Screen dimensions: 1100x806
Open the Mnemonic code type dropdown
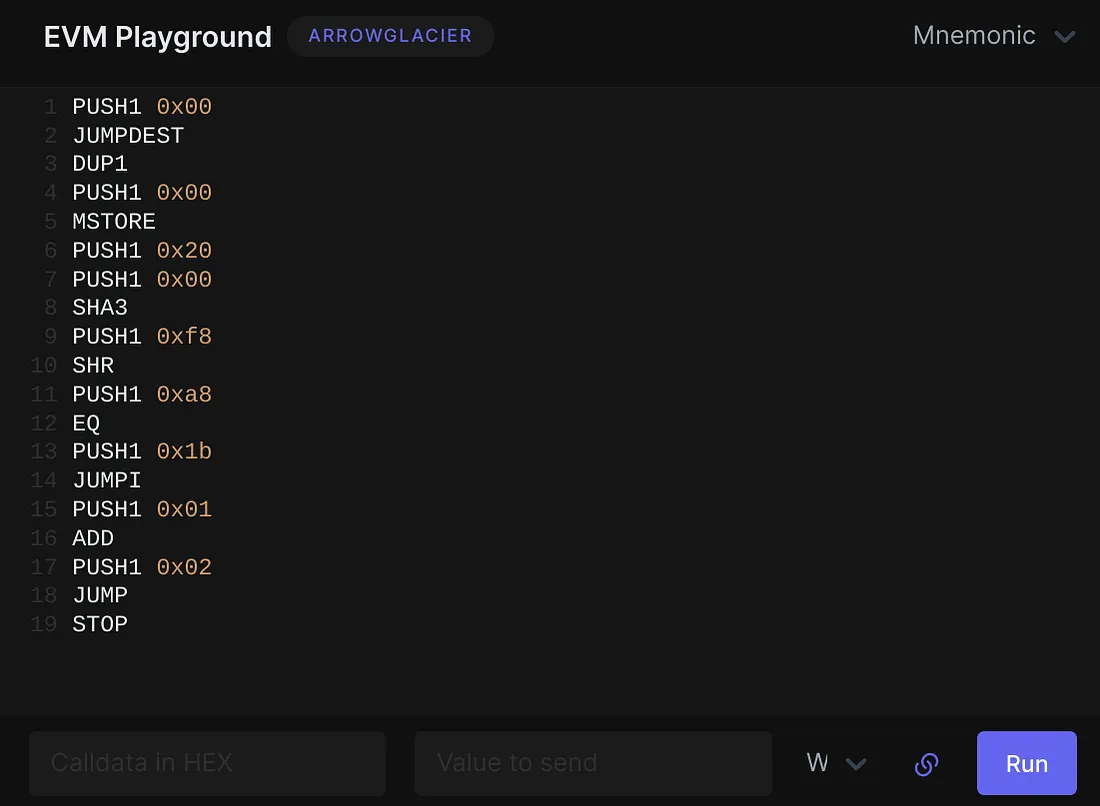[x=992, y=36]
